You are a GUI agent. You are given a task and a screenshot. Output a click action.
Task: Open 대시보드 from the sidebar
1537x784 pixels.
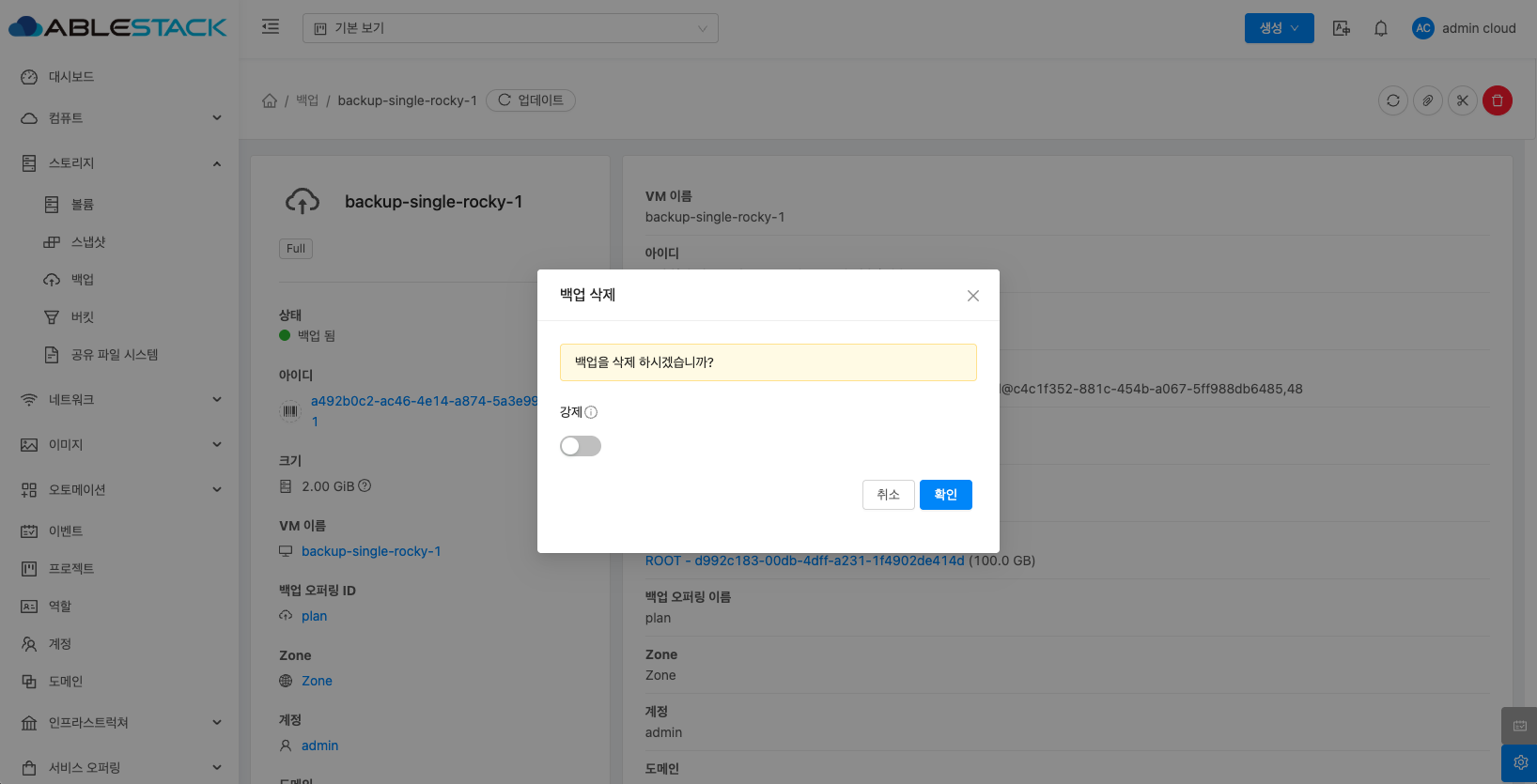click(x=71, y=77)
